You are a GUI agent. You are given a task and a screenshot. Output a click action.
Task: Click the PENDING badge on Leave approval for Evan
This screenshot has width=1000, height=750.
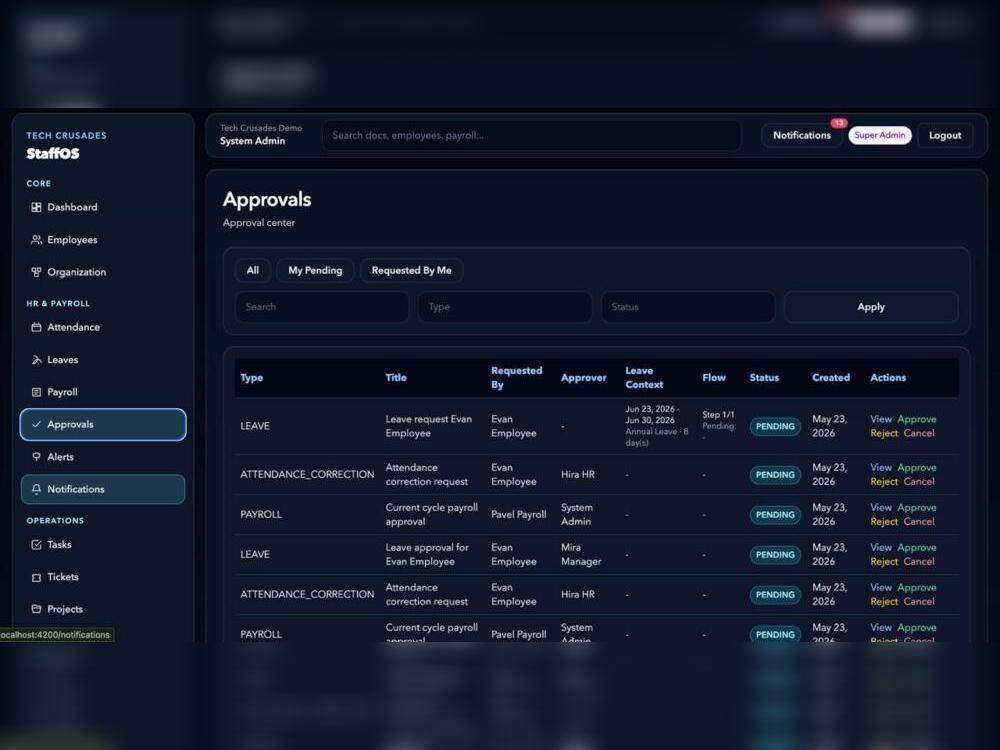click(775, 555)
